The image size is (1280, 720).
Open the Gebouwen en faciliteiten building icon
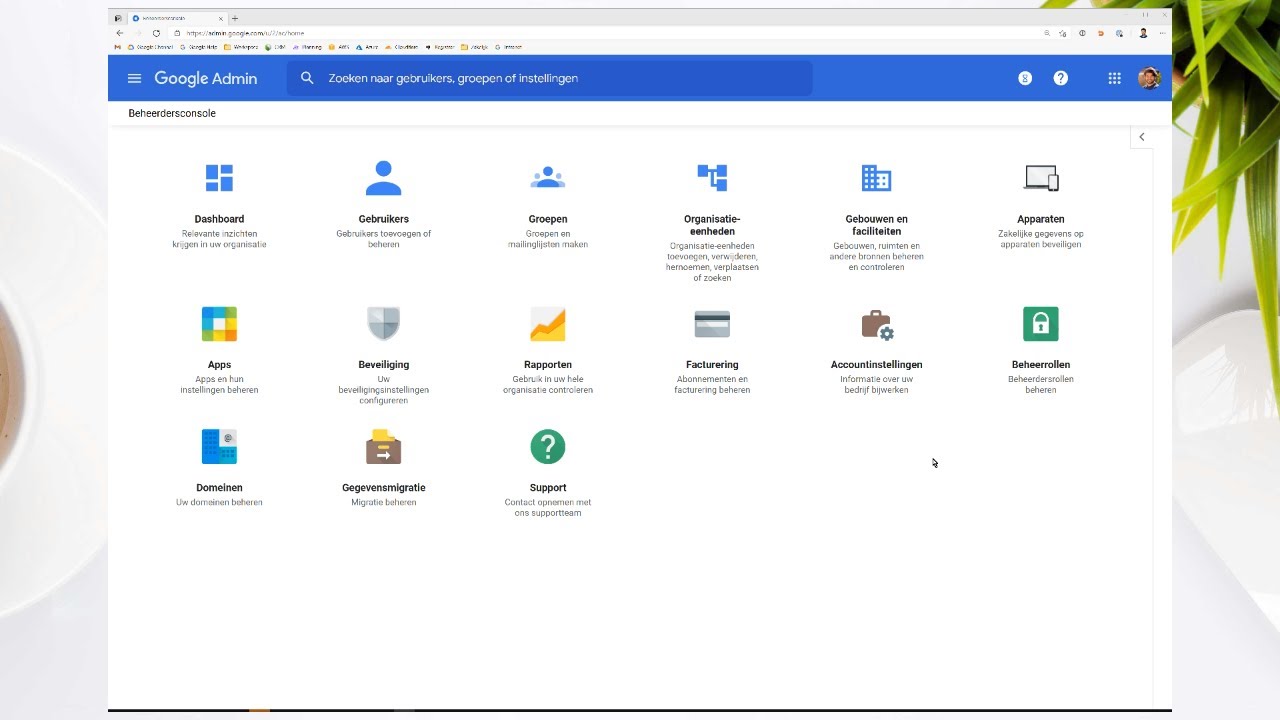point(876,178)
